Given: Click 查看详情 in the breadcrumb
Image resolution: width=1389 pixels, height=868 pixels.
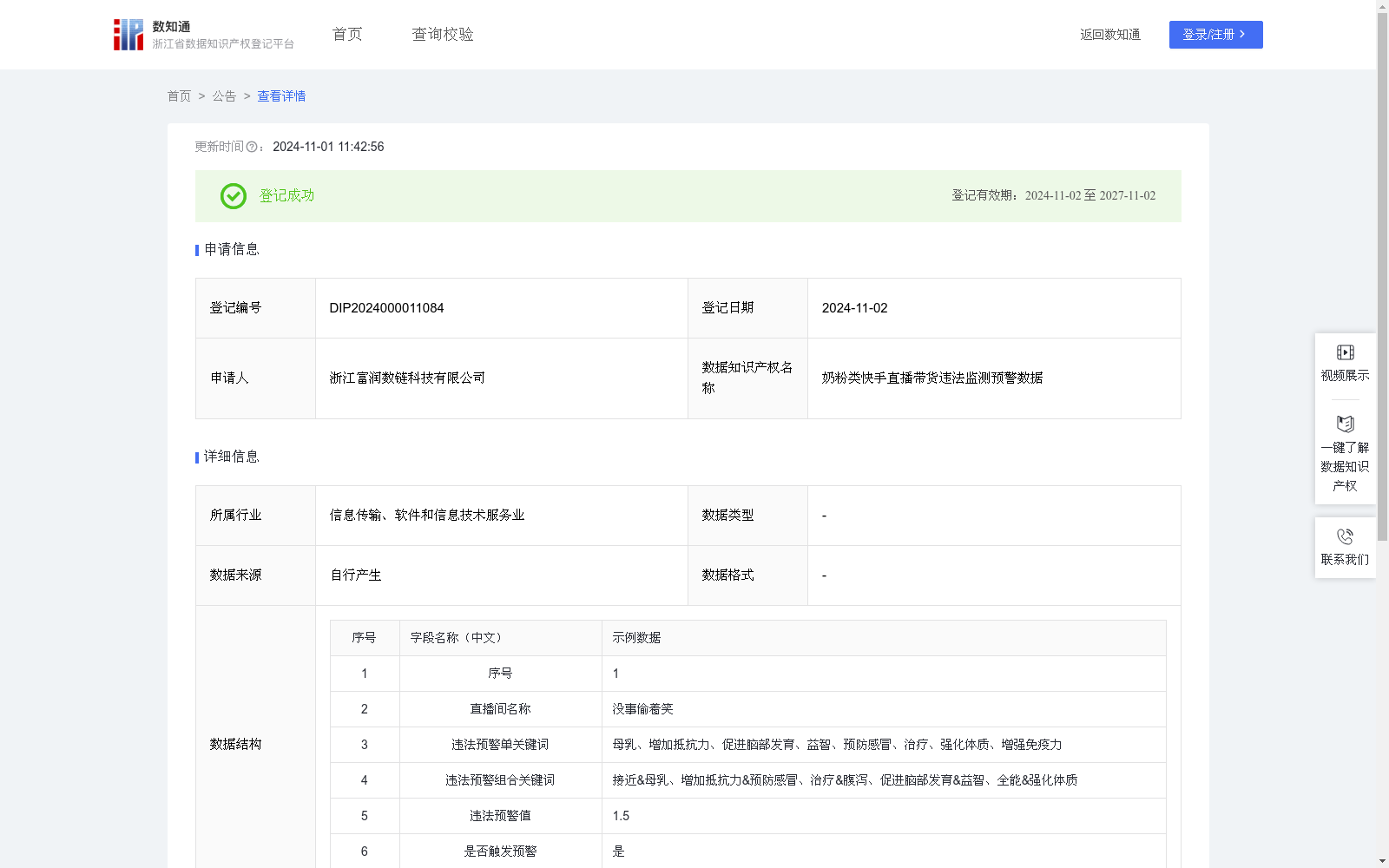Looking at the screenshot, I should pos(281,96).
